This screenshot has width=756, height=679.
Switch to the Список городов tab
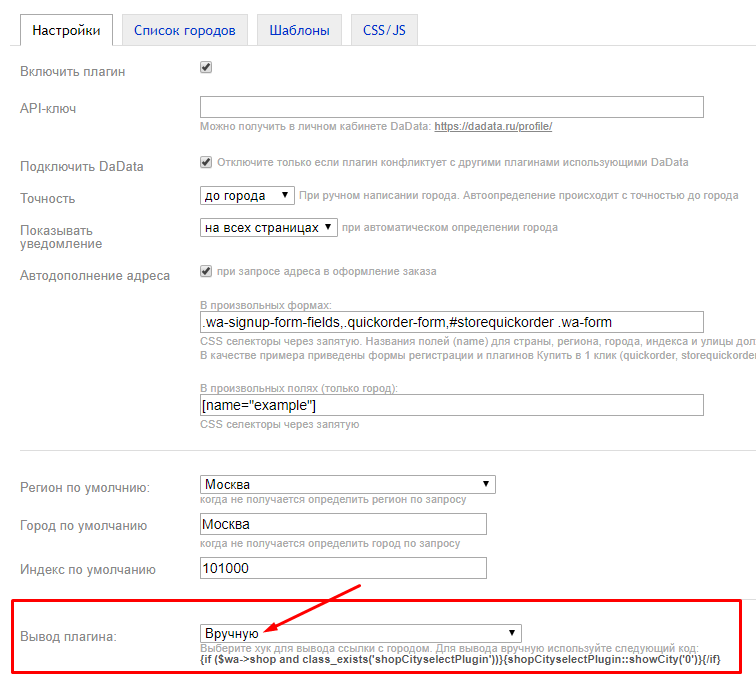point(185,30)
